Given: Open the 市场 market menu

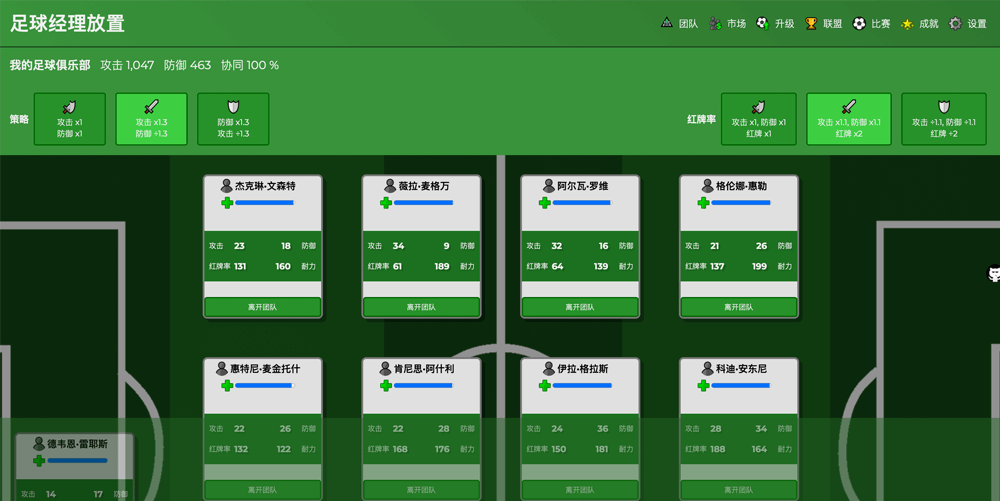Looking at the screenshot, I should pos(728,24).
